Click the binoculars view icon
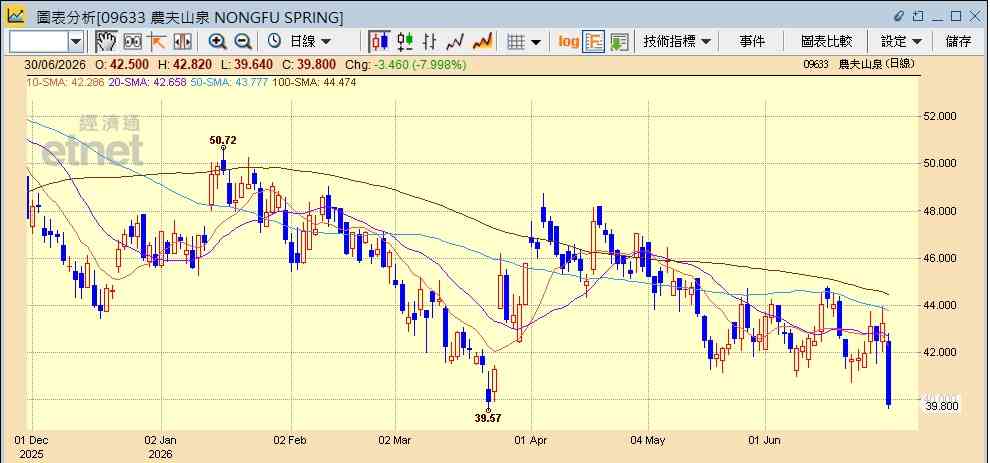The image size is (990, 463). click(133, 42)
